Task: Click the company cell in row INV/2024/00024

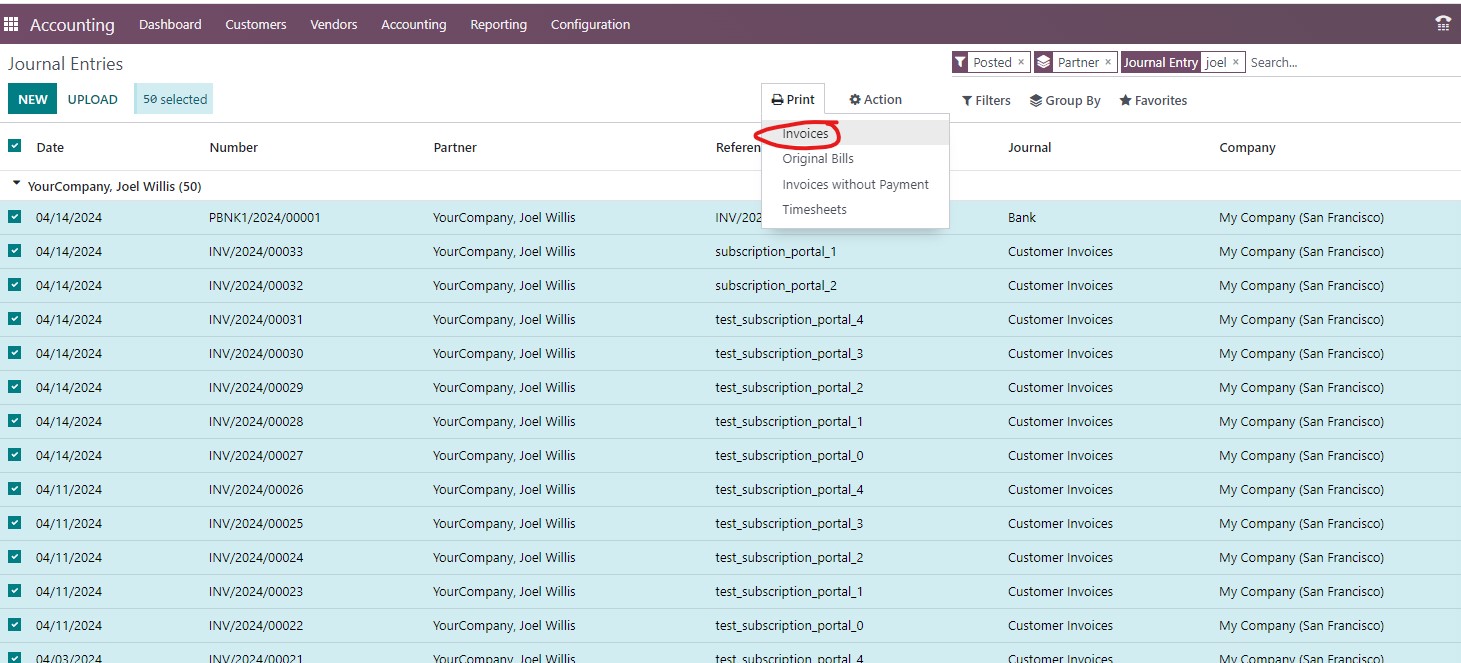Action: (x=1301, y=557)
